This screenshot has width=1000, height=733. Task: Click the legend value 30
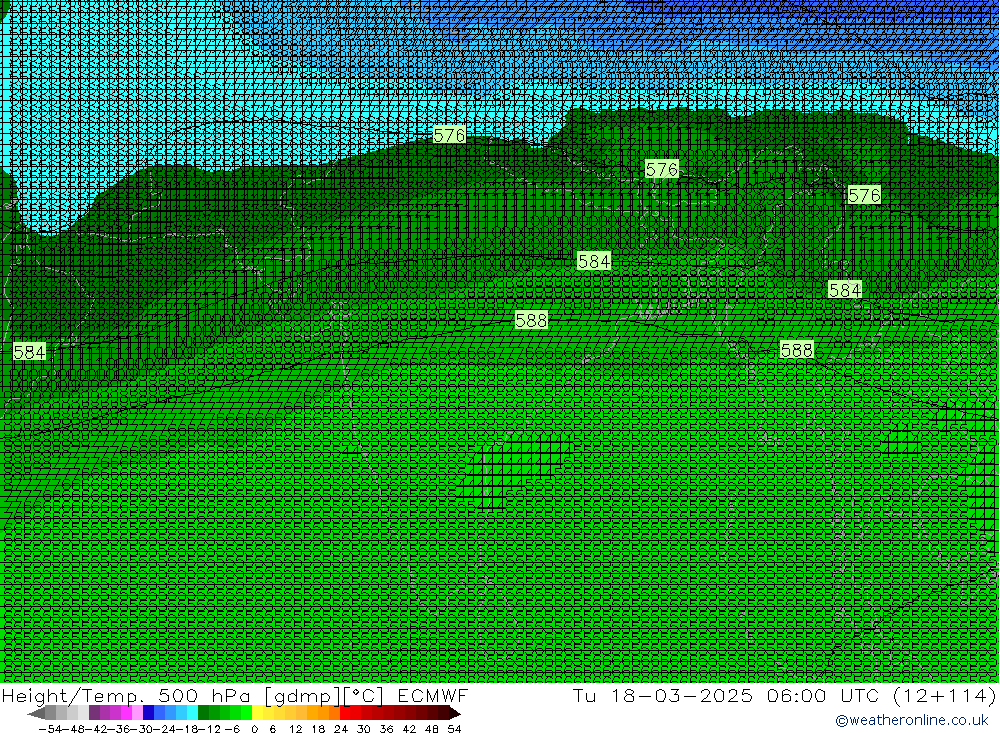pos(364,729)
